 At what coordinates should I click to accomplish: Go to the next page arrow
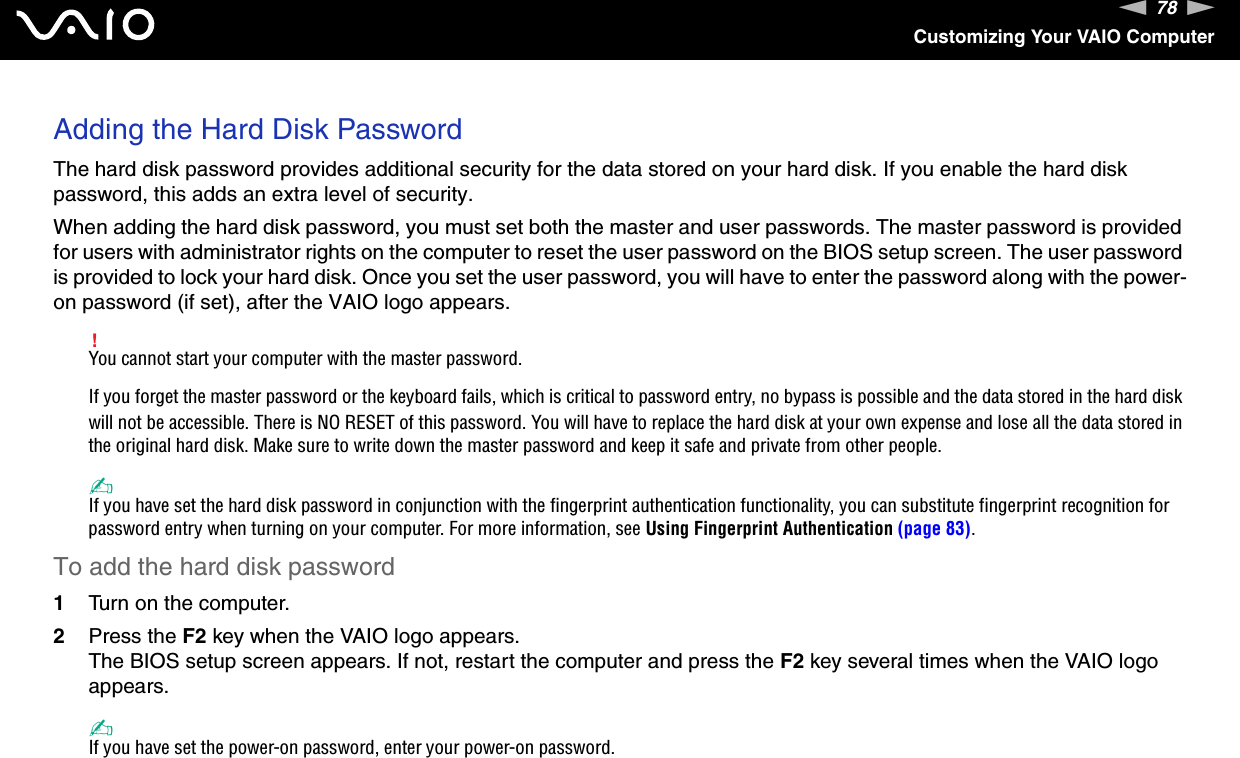coord(1200,9)
